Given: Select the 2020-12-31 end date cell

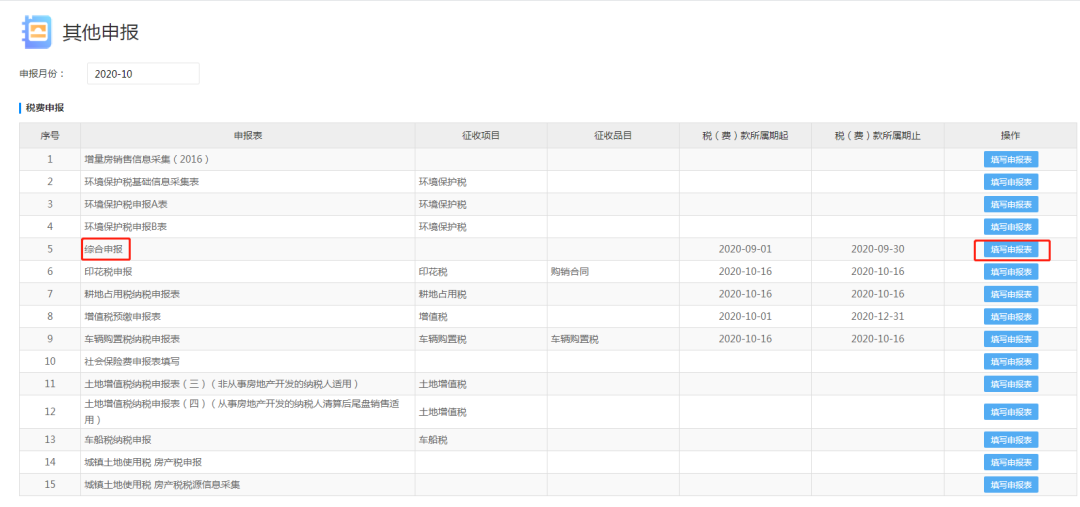Looking at the screenshot, I should (x=878, y=316).
